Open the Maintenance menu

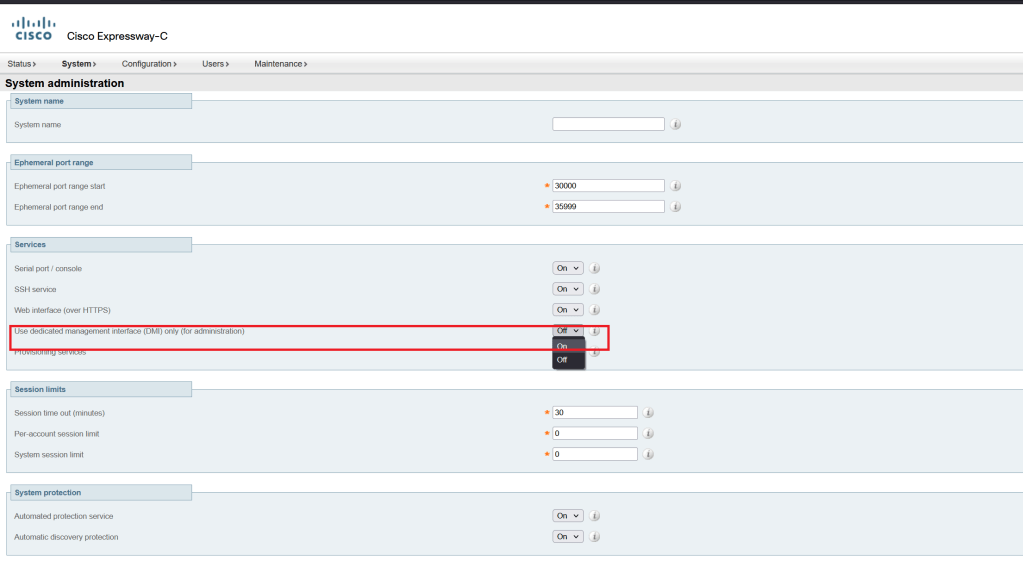click(x=280, y=64)
